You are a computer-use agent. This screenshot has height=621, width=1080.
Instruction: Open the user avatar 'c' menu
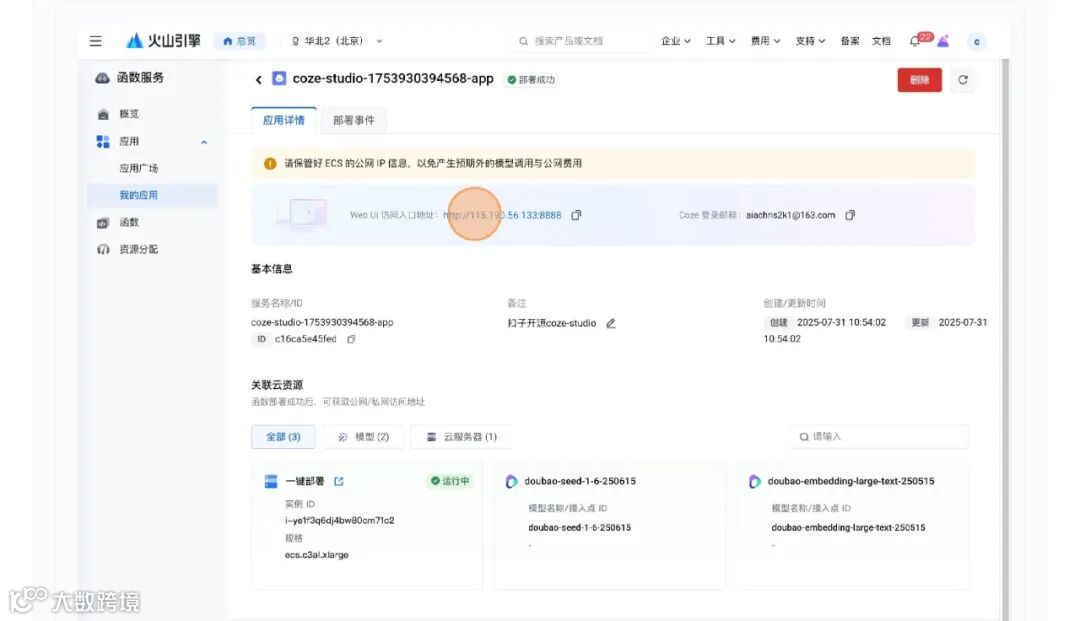[977, 42]
